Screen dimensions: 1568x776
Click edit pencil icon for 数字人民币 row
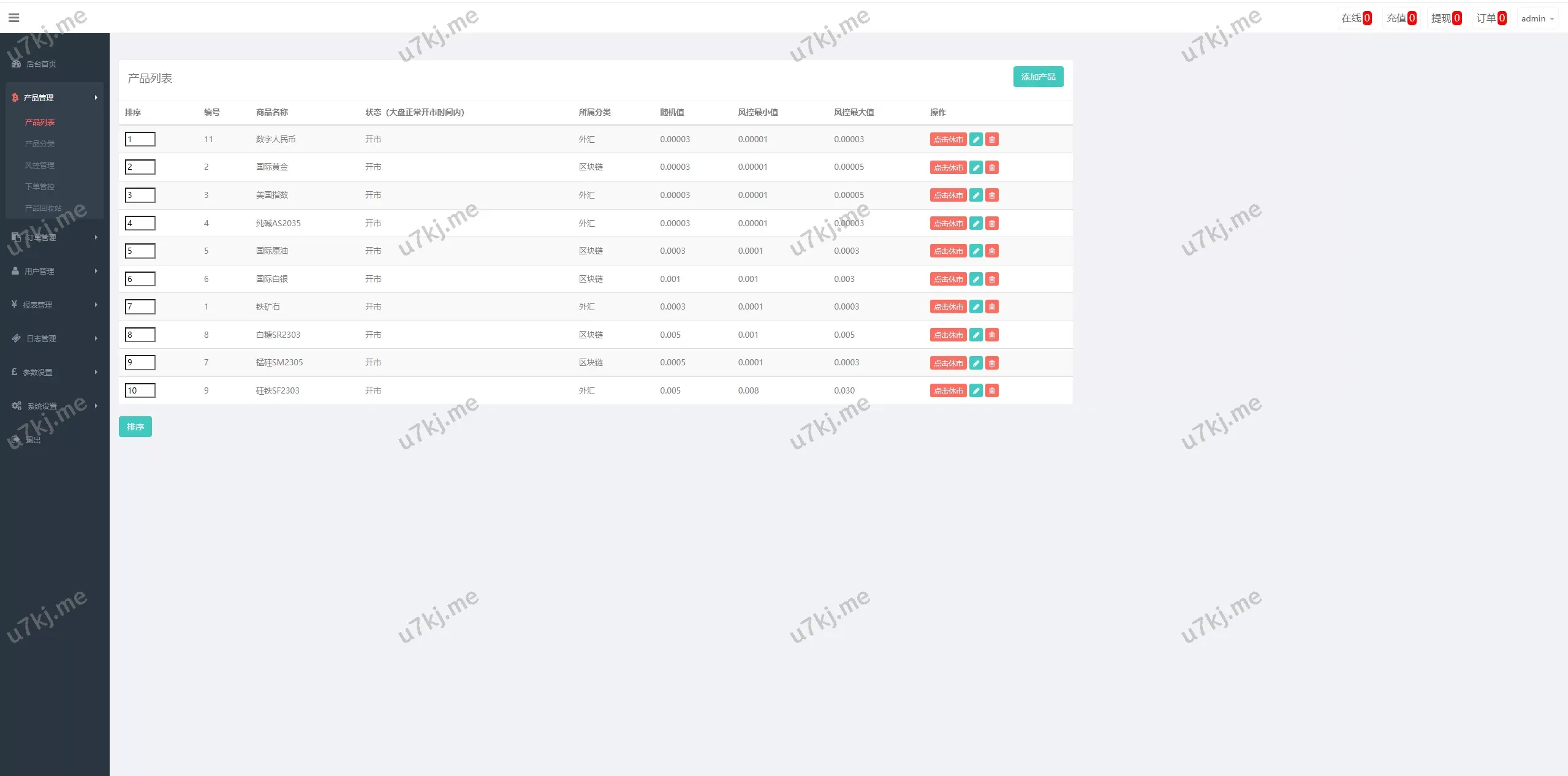[x=976, y=140]
